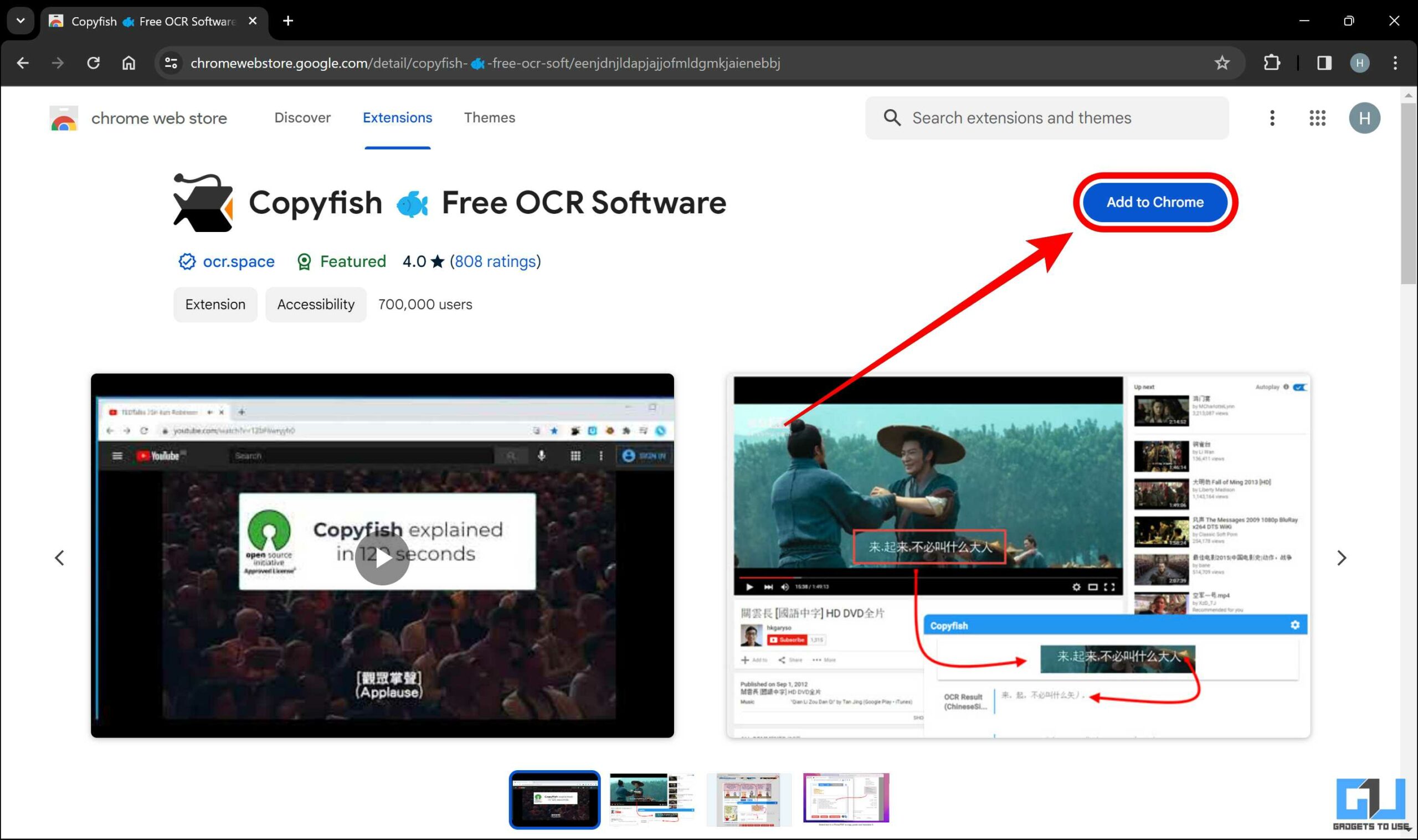Switch to the Discover tab
The image size is (1418, 840).
[302, 118]
